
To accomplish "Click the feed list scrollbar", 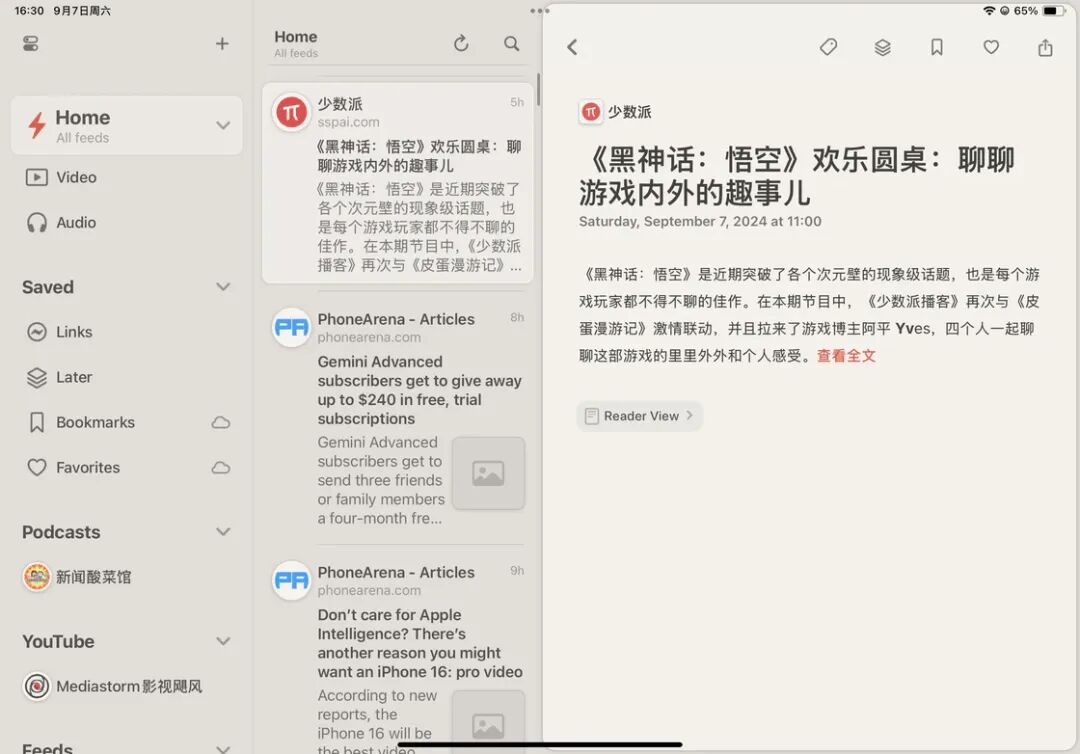I will 538,90.
